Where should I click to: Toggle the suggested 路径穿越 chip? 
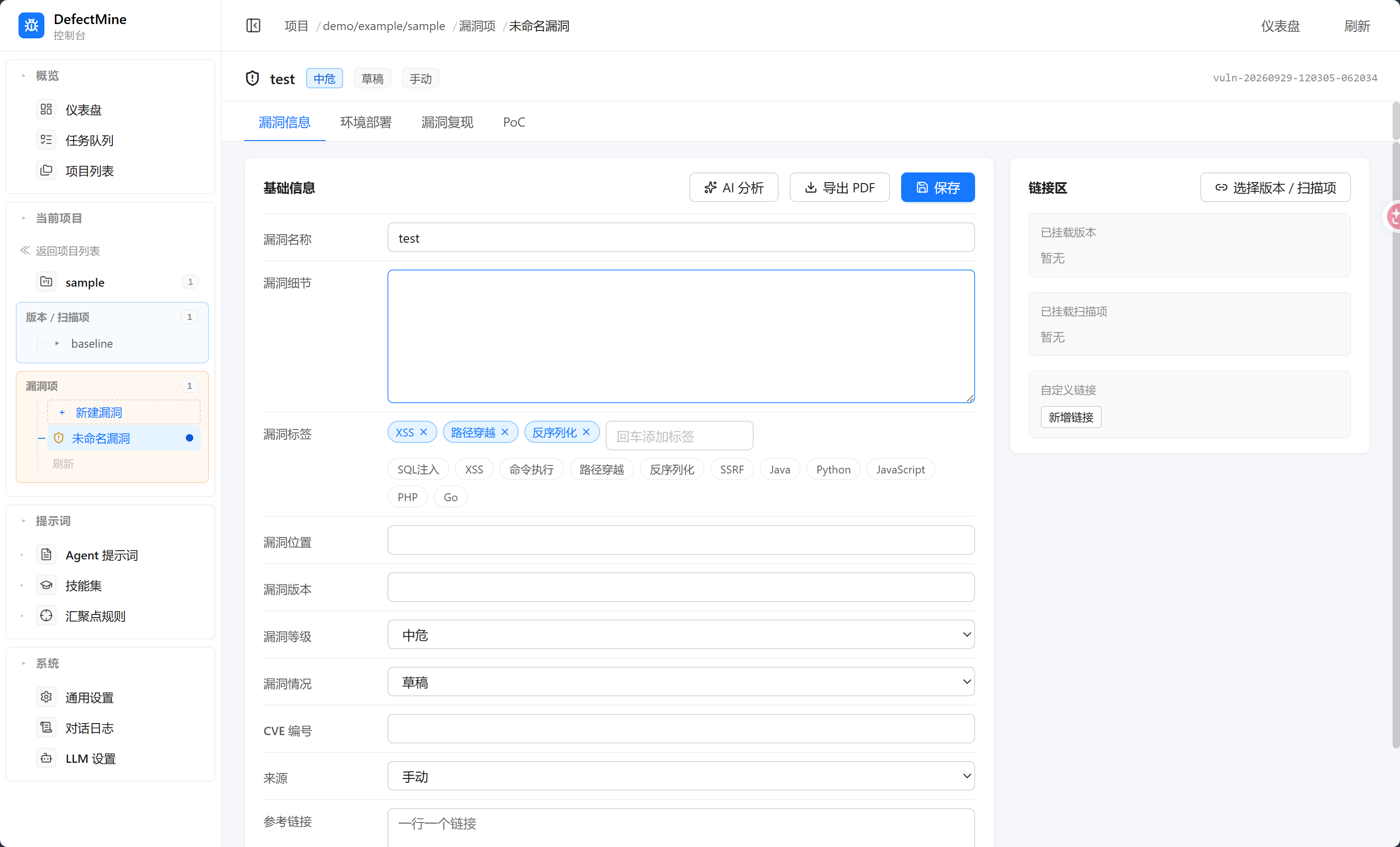[602, 469]
